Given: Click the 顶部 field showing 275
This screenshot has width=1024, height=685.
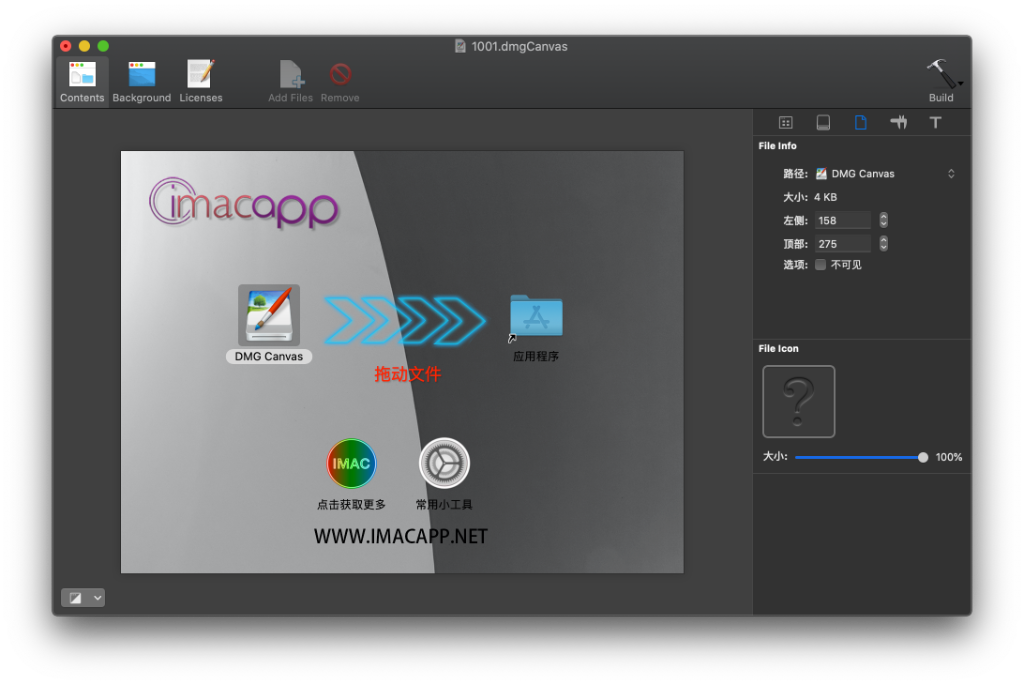Looking at the screenshot, I should pos(842,244).
